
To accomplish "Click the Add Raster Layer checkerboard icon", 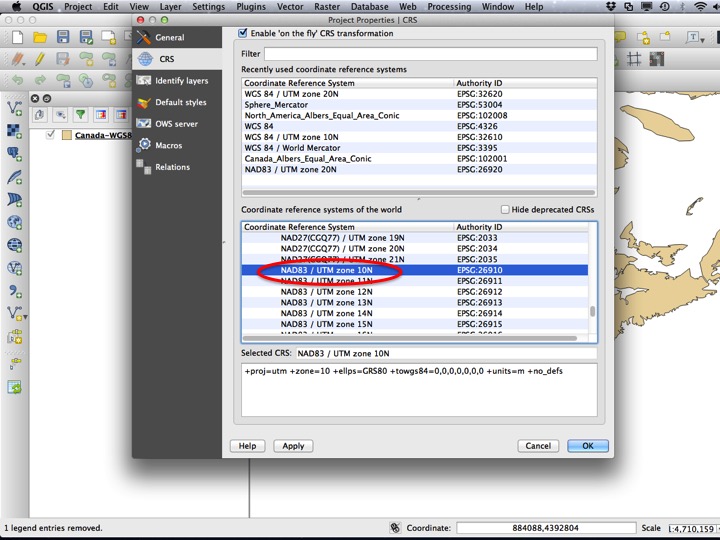I will click(x=15, y=131).
